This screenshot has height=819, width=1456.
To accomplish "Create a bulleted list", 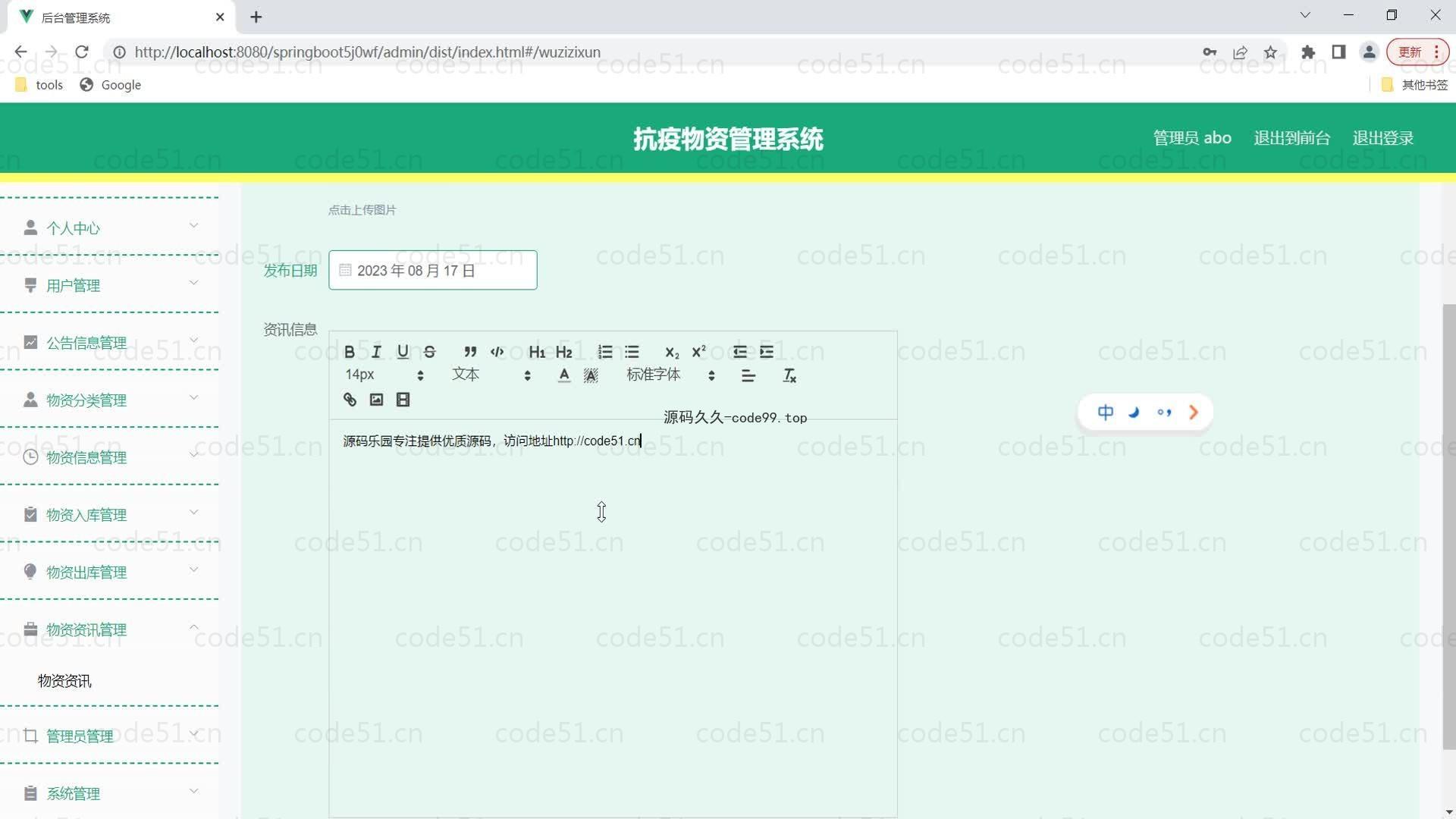I will (632, 352).
